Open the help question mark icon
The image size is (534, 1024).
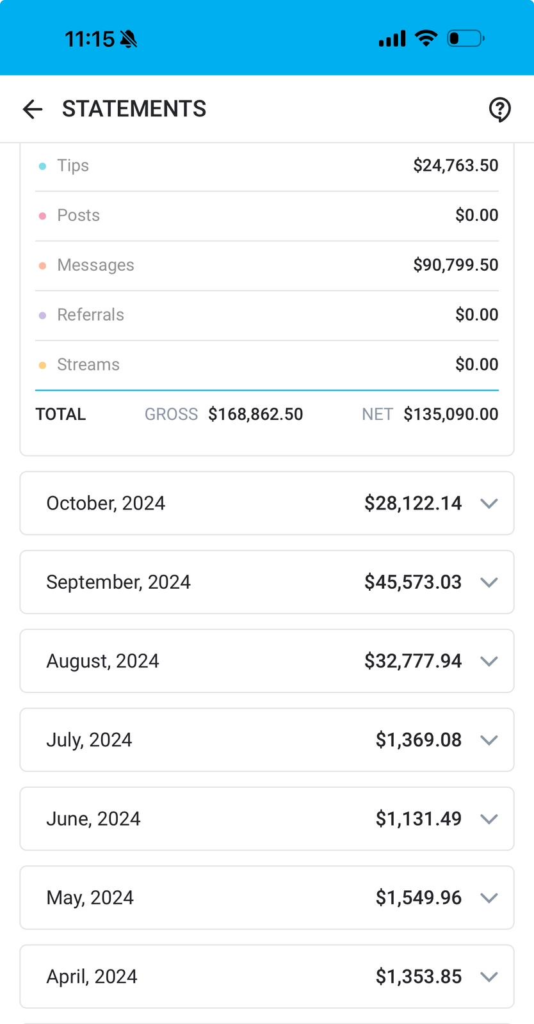click(x=499, y=110)
